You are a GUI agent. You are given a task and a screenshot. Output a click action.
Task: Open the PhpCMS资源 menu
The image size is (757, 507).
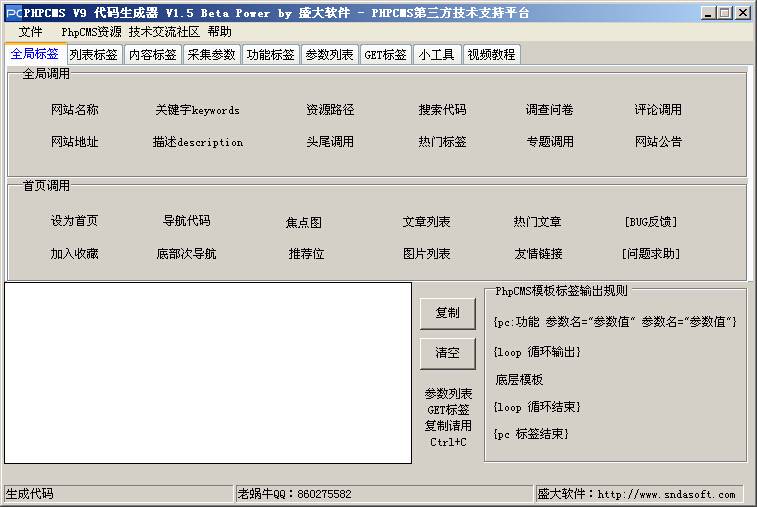coord(91,32)
